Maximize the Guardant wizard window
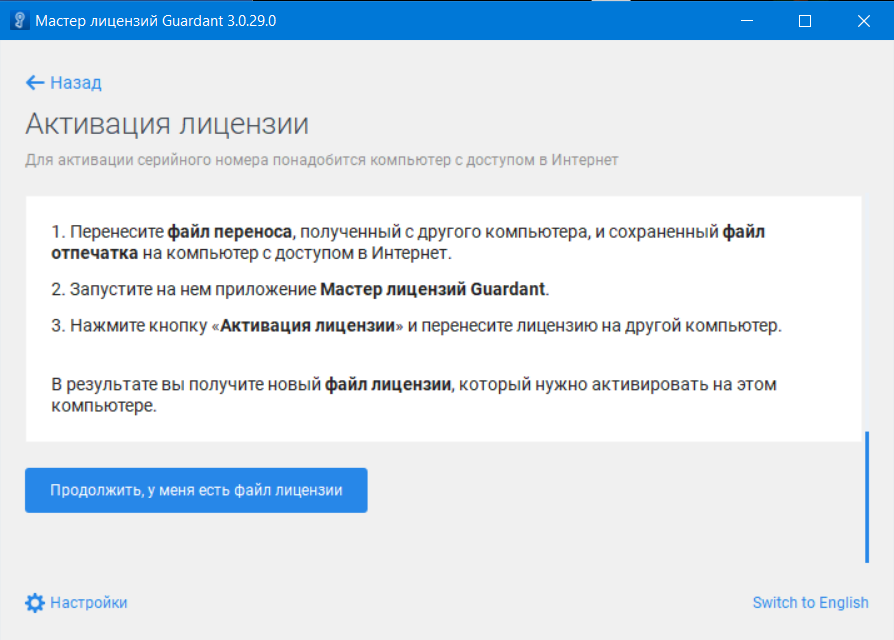 pyautogui.click(x=805, y=20)
